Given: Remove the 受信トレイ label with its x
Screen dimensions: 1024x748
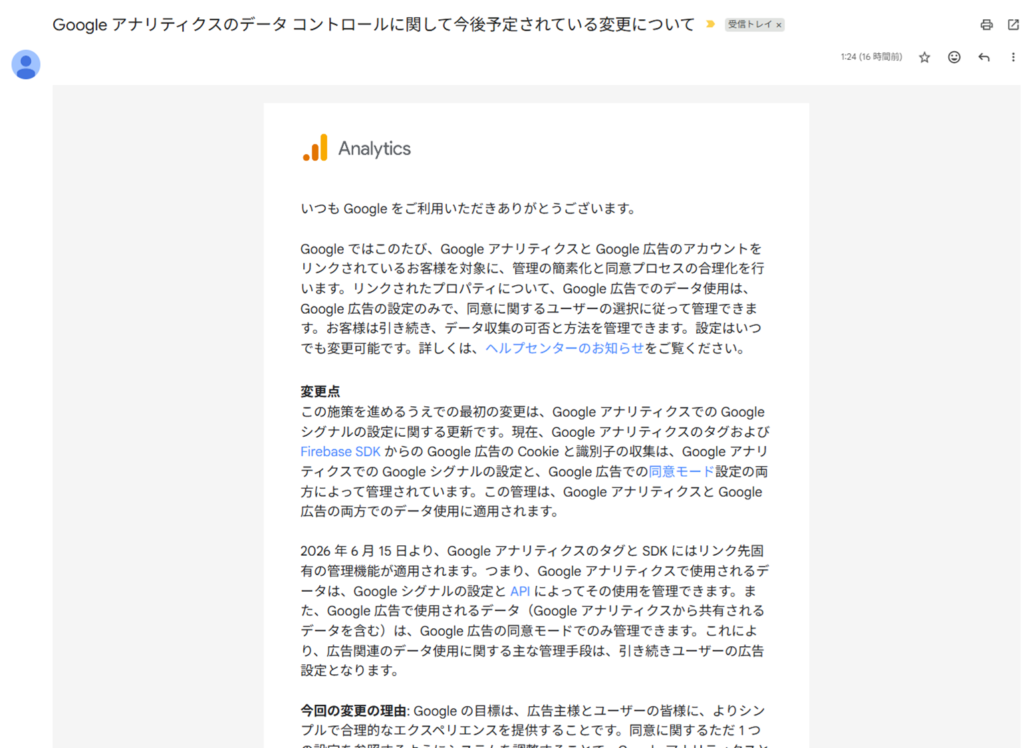Looking at the screenshot, I should (779, 25).
